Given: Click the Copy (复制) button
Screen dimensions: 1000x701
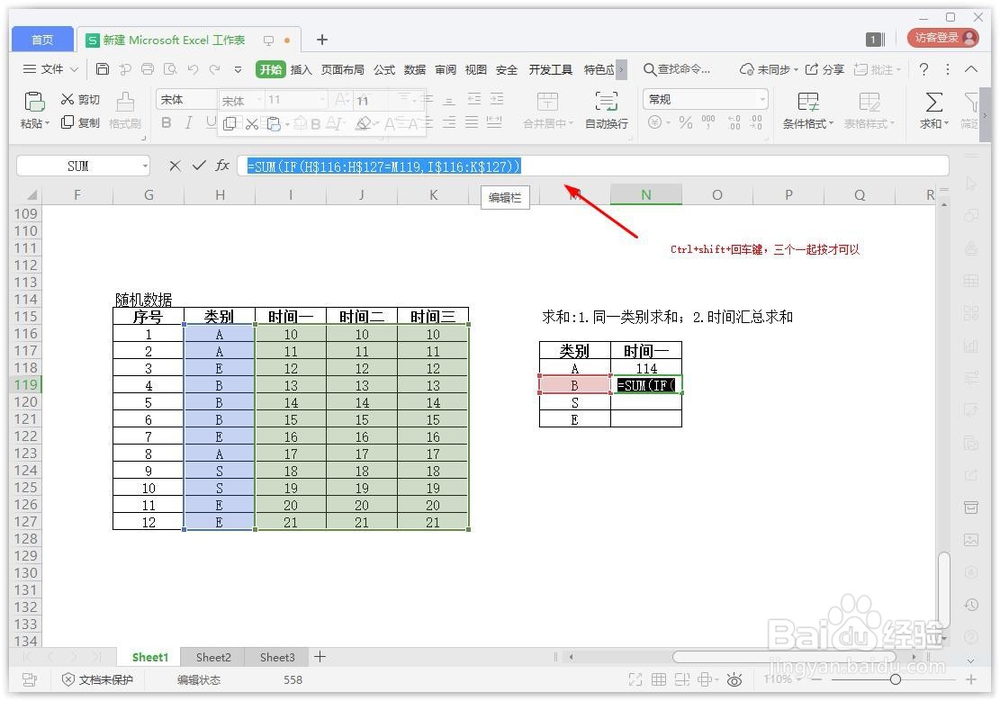Looking at the screenshot, I should pyautogui.click(x=80, y=122).
